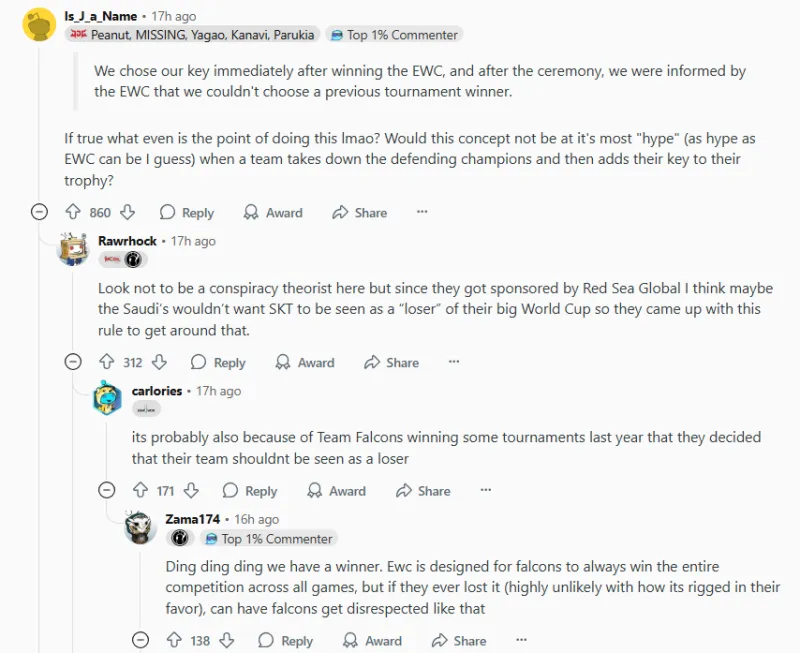This screenshot has width=800, height=653.
Task: Award Zama174's comment
Action: tap(373, 640)
